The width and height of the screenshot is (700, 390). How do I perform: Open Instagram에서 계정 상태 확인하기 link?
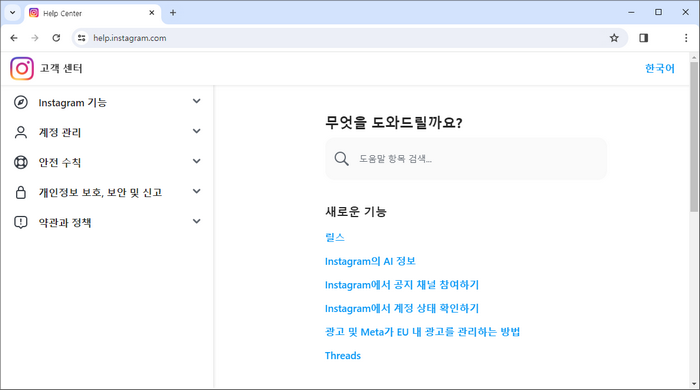click(402, 308)
